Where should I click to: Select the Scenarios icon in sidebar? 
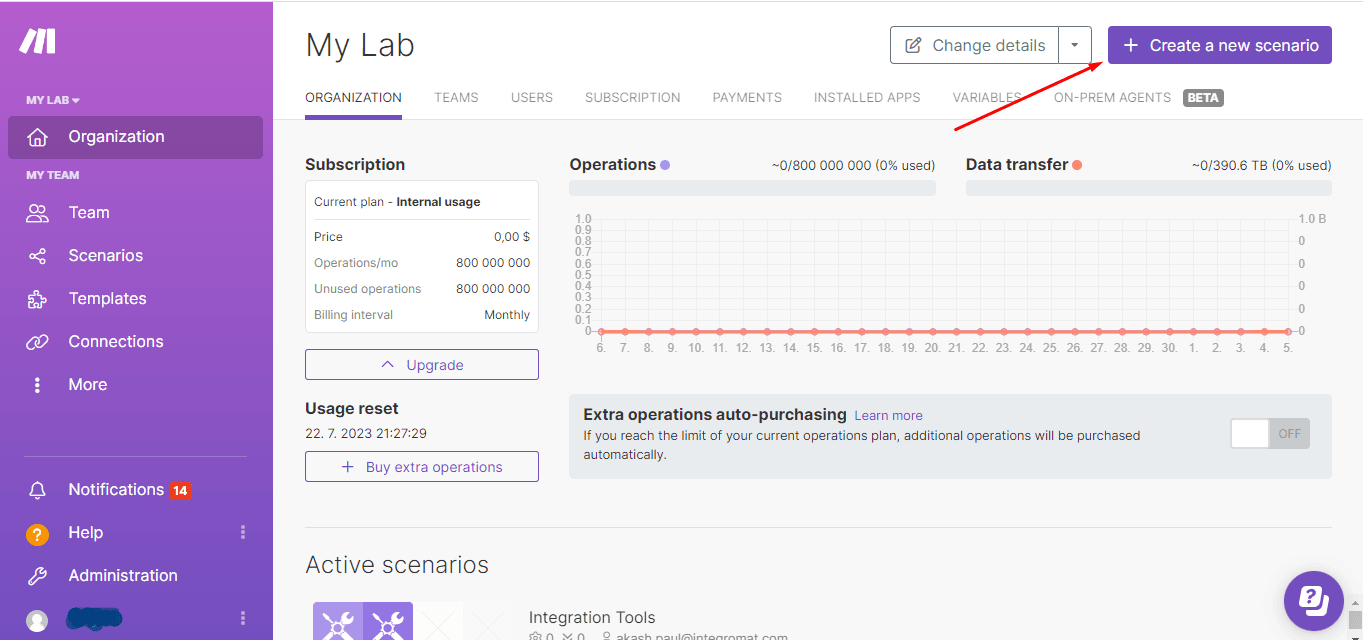pyautogui.click(x=38, y=255)
